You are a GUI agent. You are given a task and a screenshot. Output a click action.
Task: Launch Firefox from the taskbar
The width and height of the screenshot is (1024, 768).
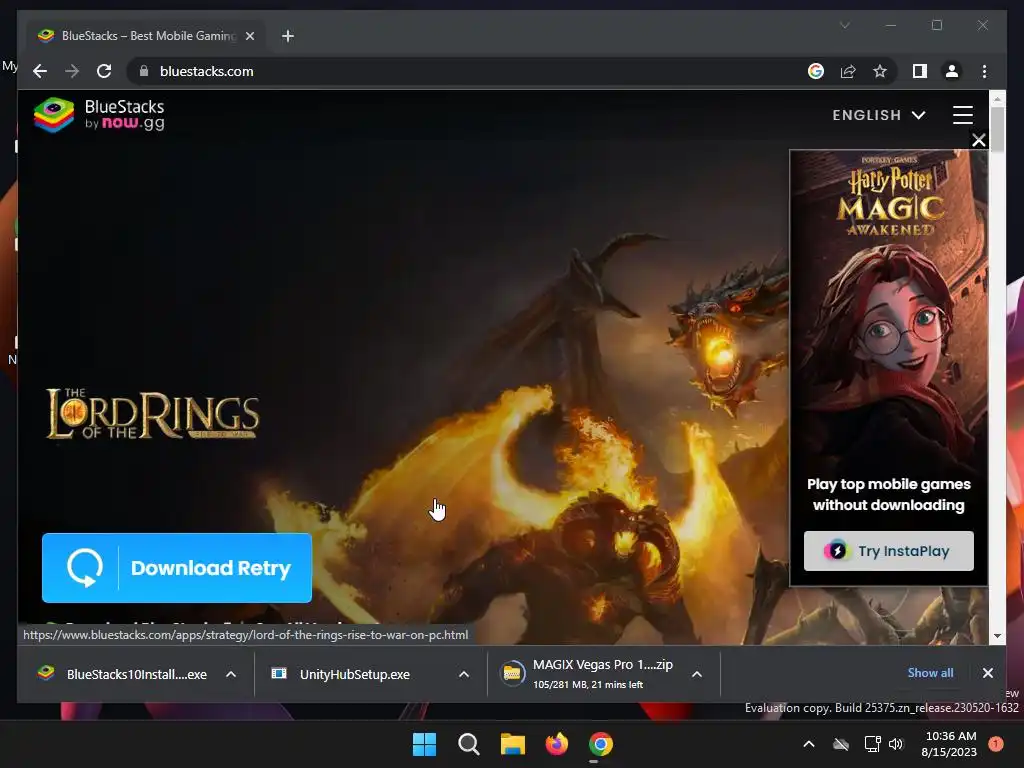[x=556, y=744]
